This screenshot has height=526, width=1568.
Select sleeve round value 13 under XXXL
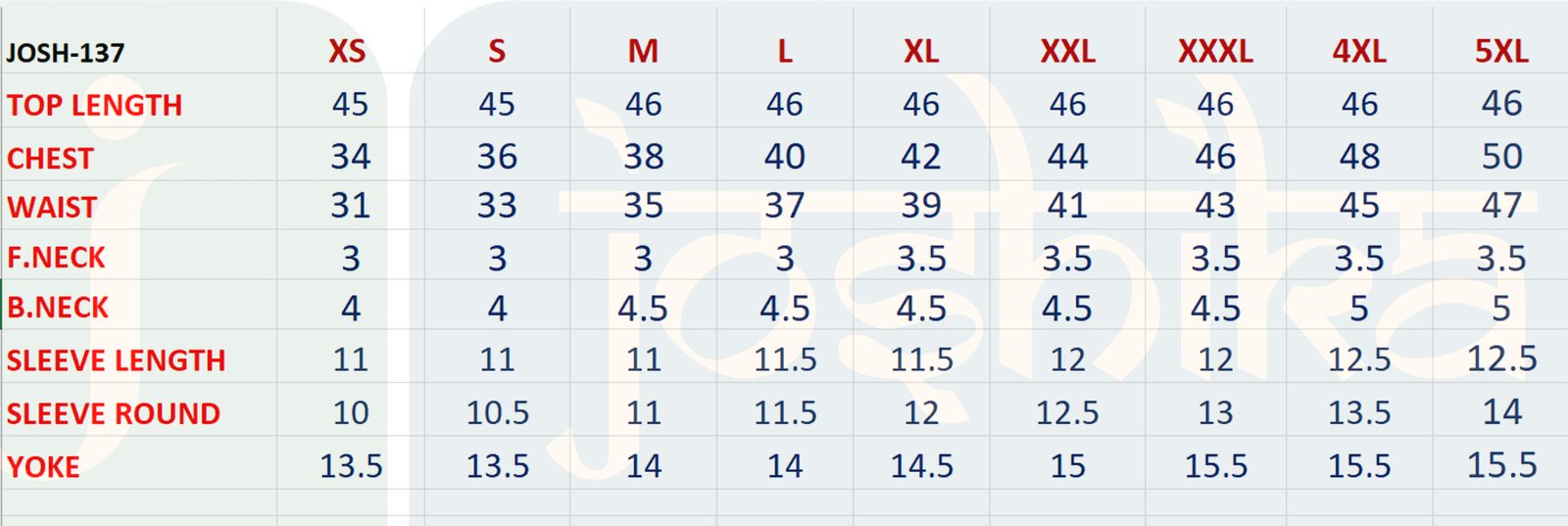(1215, 413)
